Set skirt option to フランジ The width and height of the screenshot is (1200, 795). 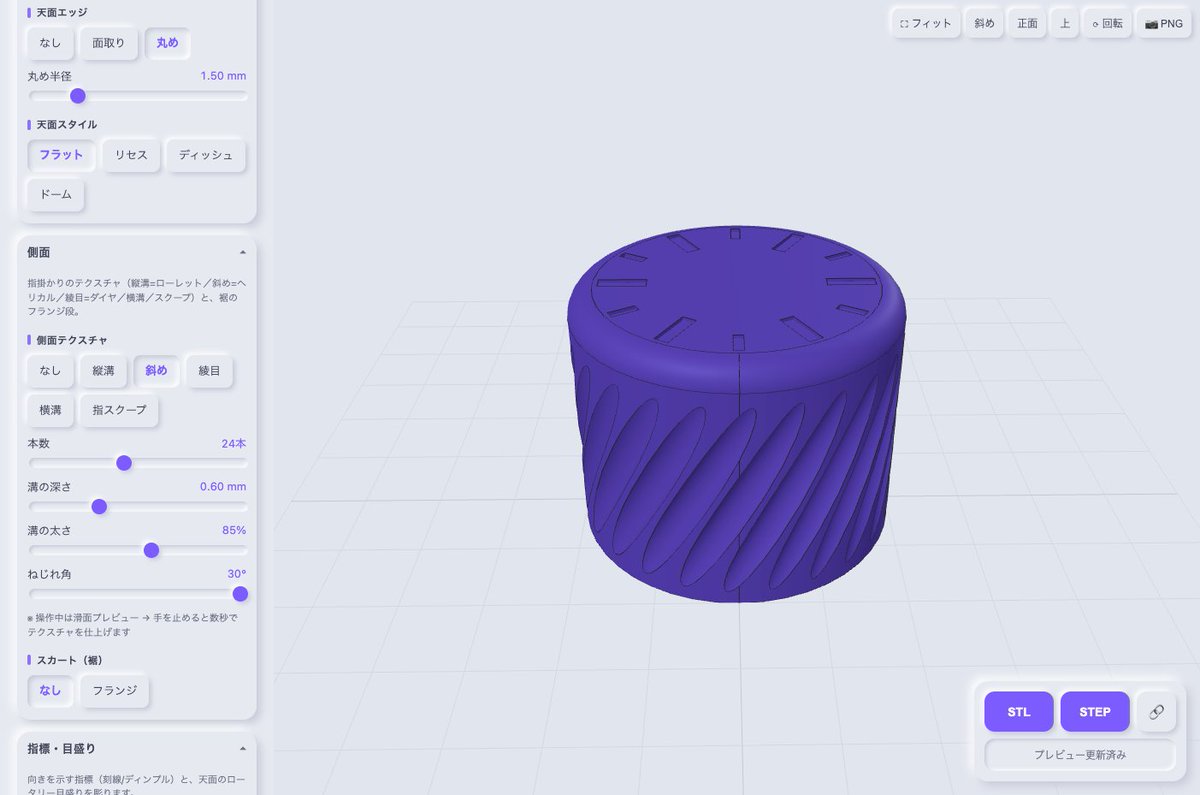(115, 691)
